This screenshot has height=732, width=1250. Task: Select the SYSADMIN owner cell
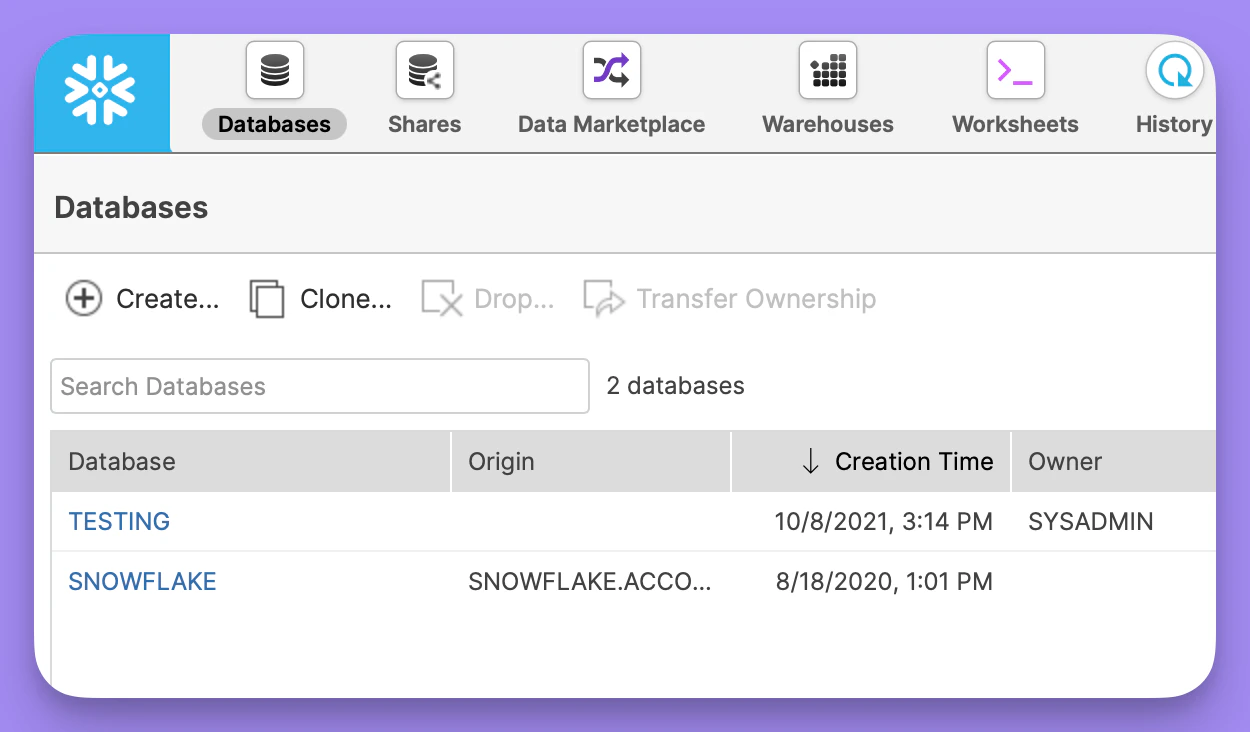(1091, 521)
